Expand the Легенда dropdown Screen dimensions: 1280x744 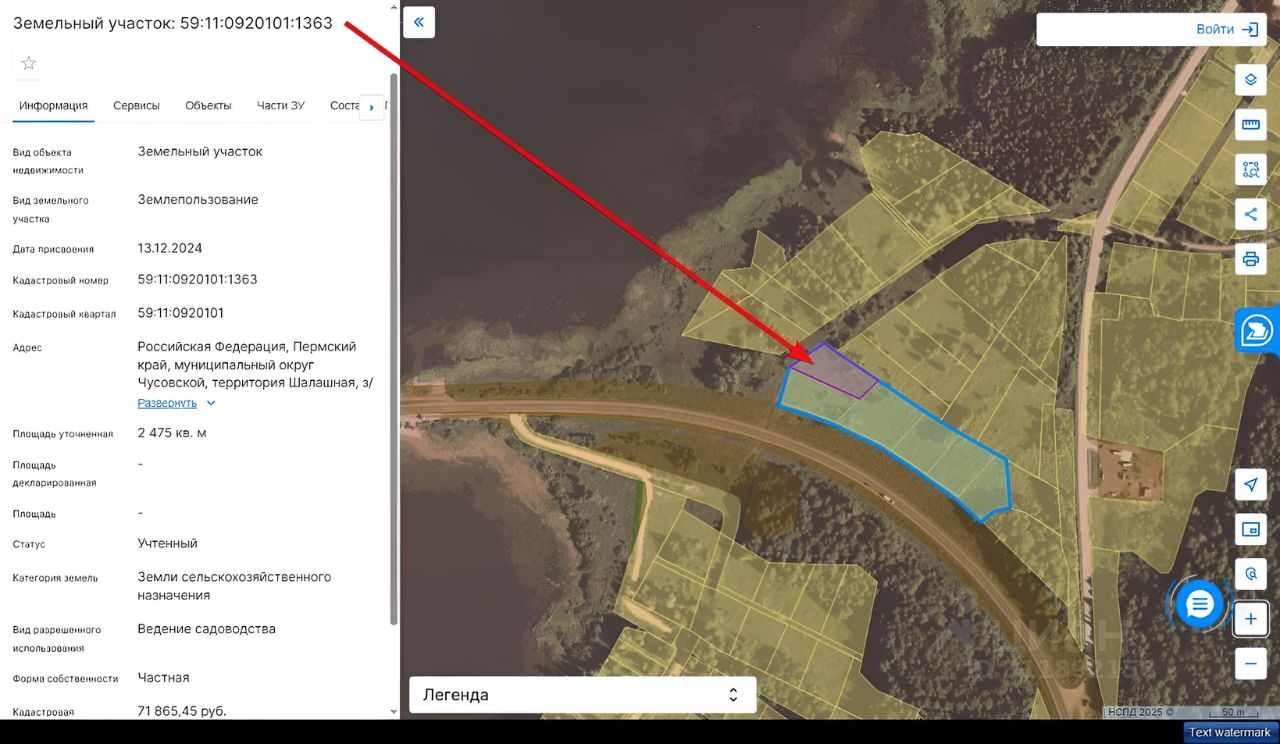point(582,695)
